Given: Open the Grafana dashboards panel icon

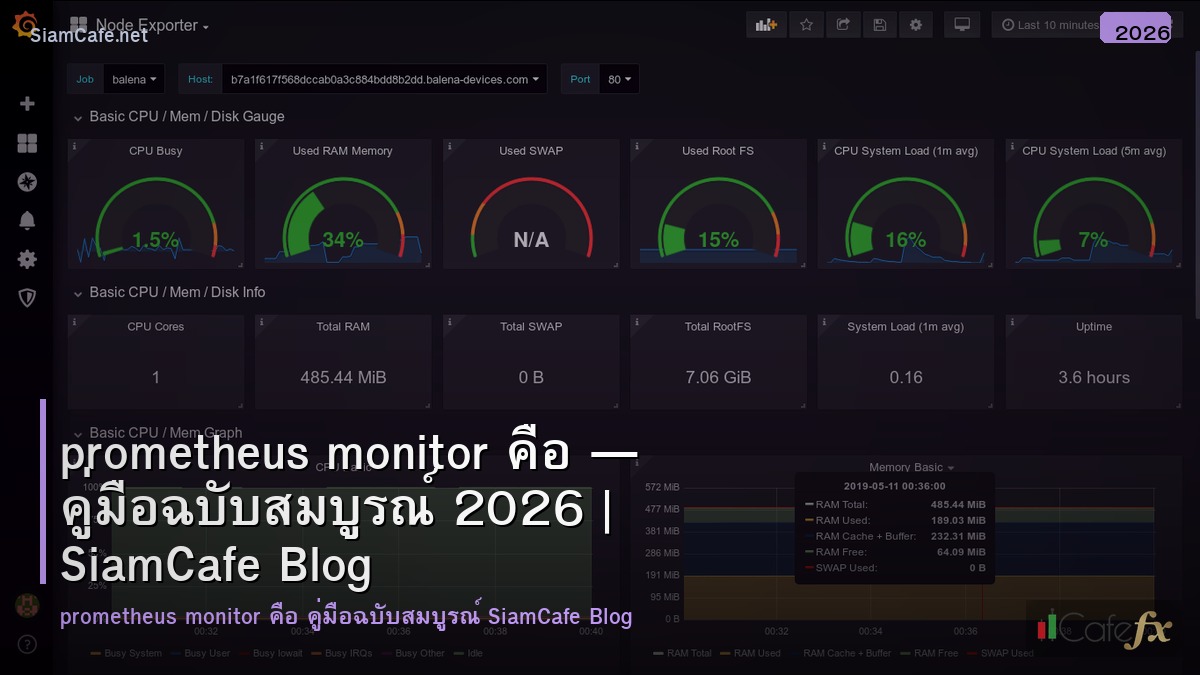Looking at the screenshot, I should coord(27,143).
